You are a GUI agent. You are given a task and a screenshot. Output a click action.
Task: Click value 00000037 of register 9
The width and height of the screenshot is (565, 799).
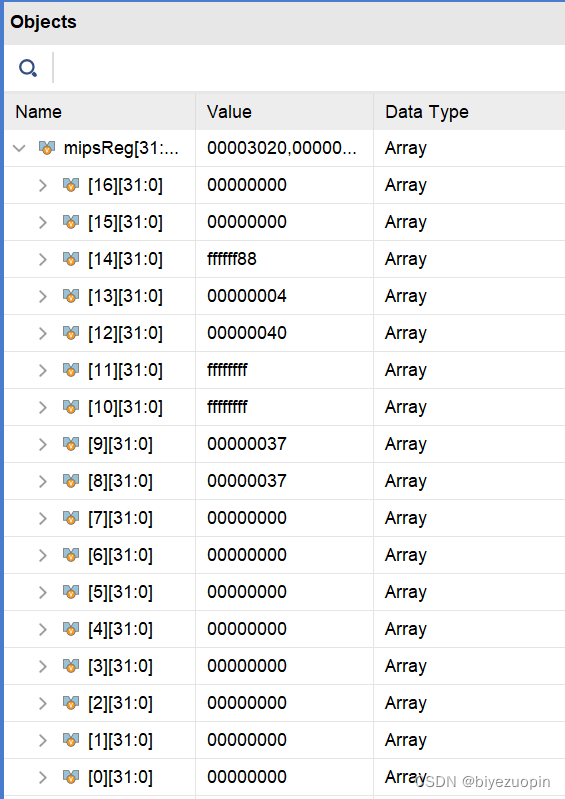(x=247, y=444)
